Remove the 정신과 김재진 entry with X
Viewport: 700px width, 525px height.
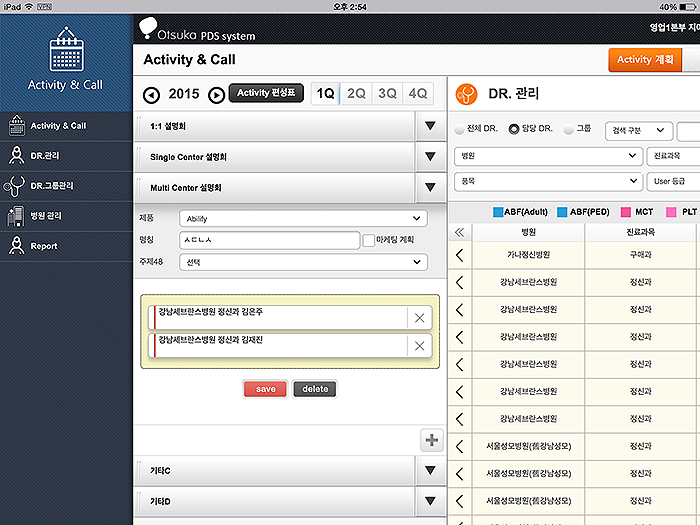tap(419, 346)
